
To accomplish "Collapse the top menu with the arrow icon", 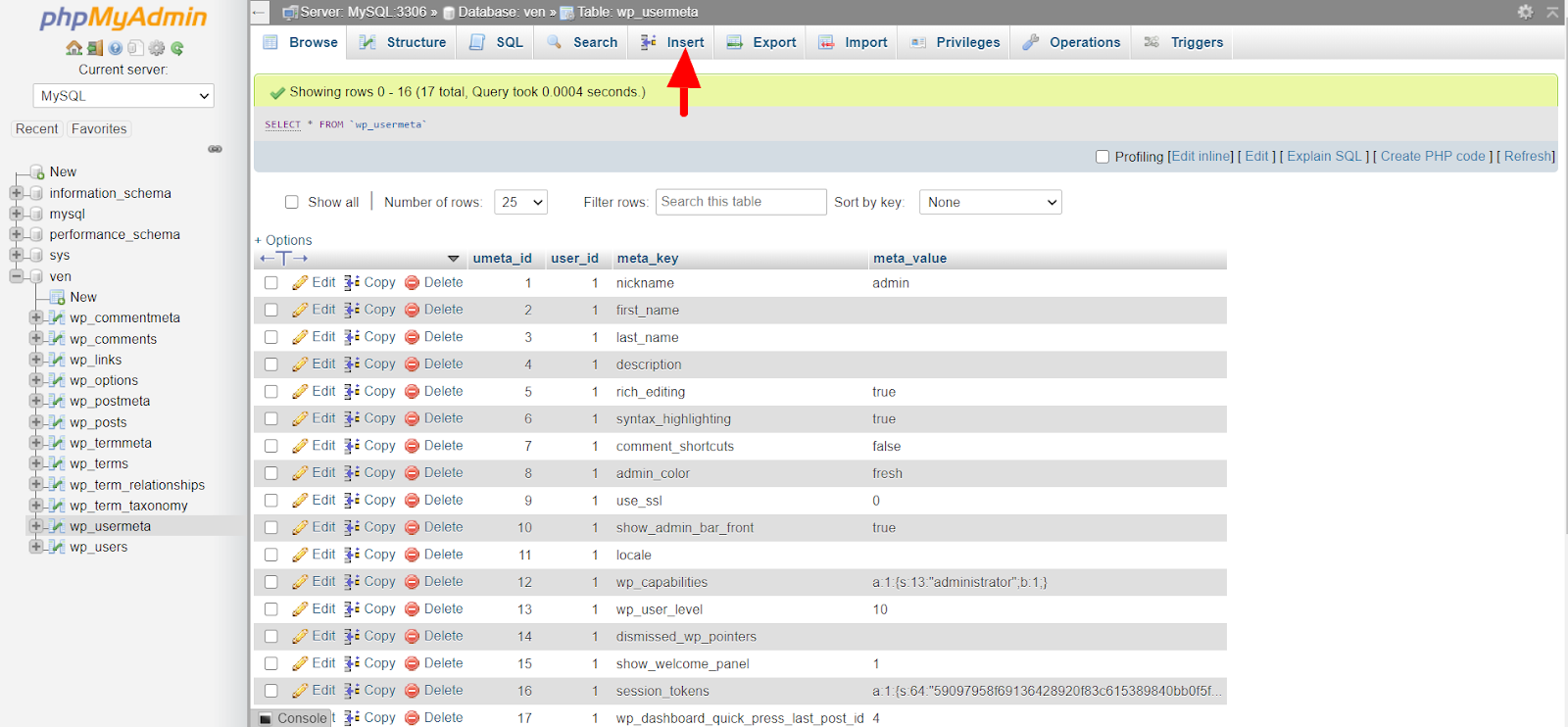I will pyautogui.click(x=1552, y=12).
